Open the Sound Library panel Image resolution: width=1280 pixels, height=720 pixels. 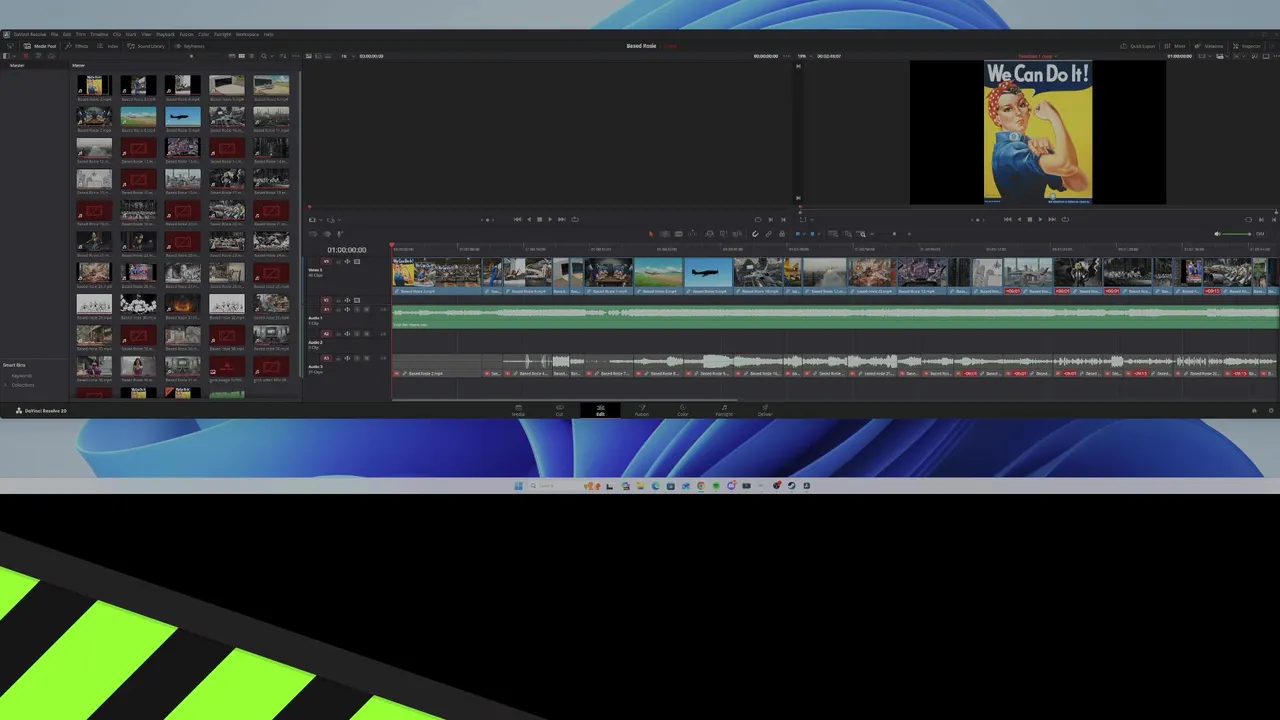coord(145,46)
